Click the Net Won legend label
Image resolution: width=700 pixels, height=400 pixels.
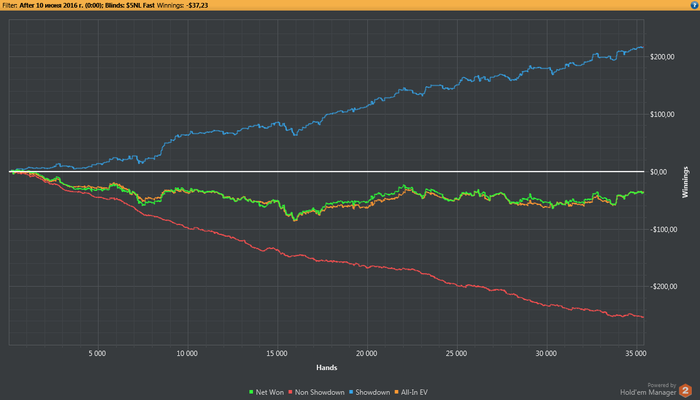click(x=270, y=392)
